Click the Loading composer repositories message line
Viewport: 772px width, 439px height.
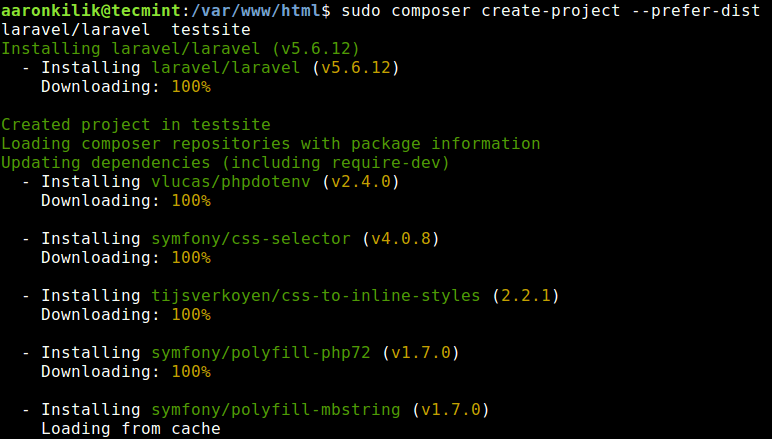[x=270, y=144]
